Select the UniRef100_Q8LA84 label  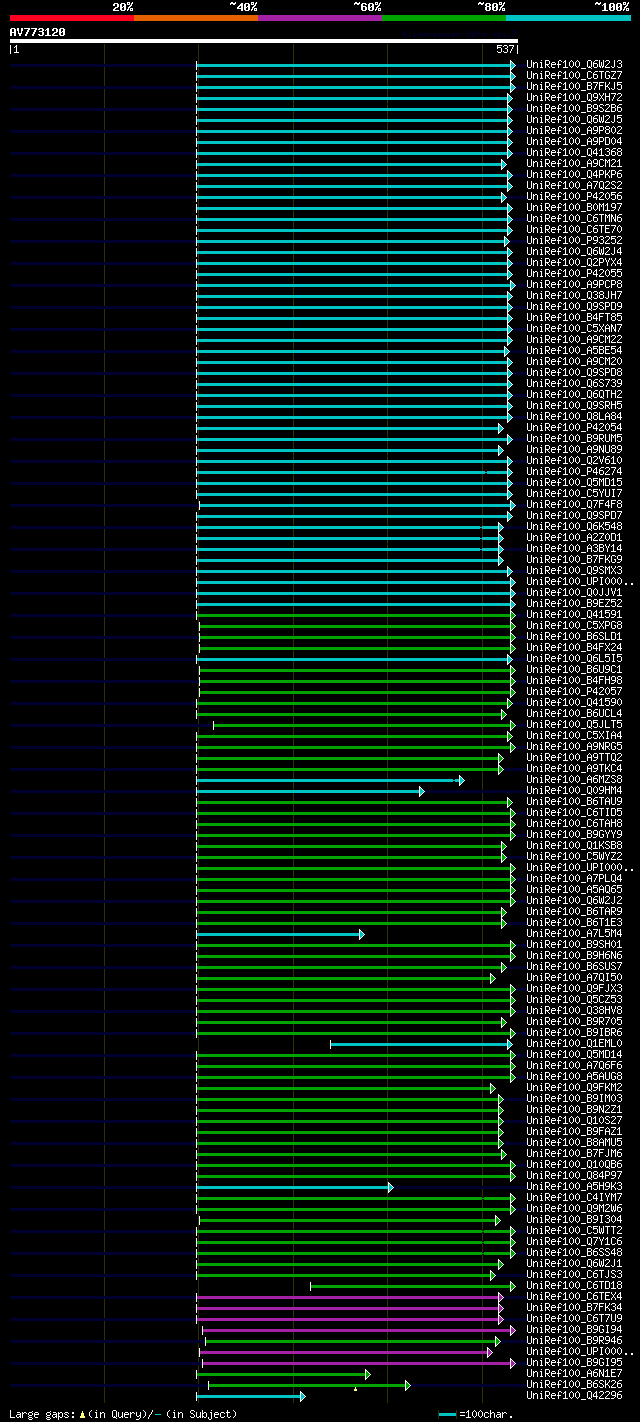(574, 416)
